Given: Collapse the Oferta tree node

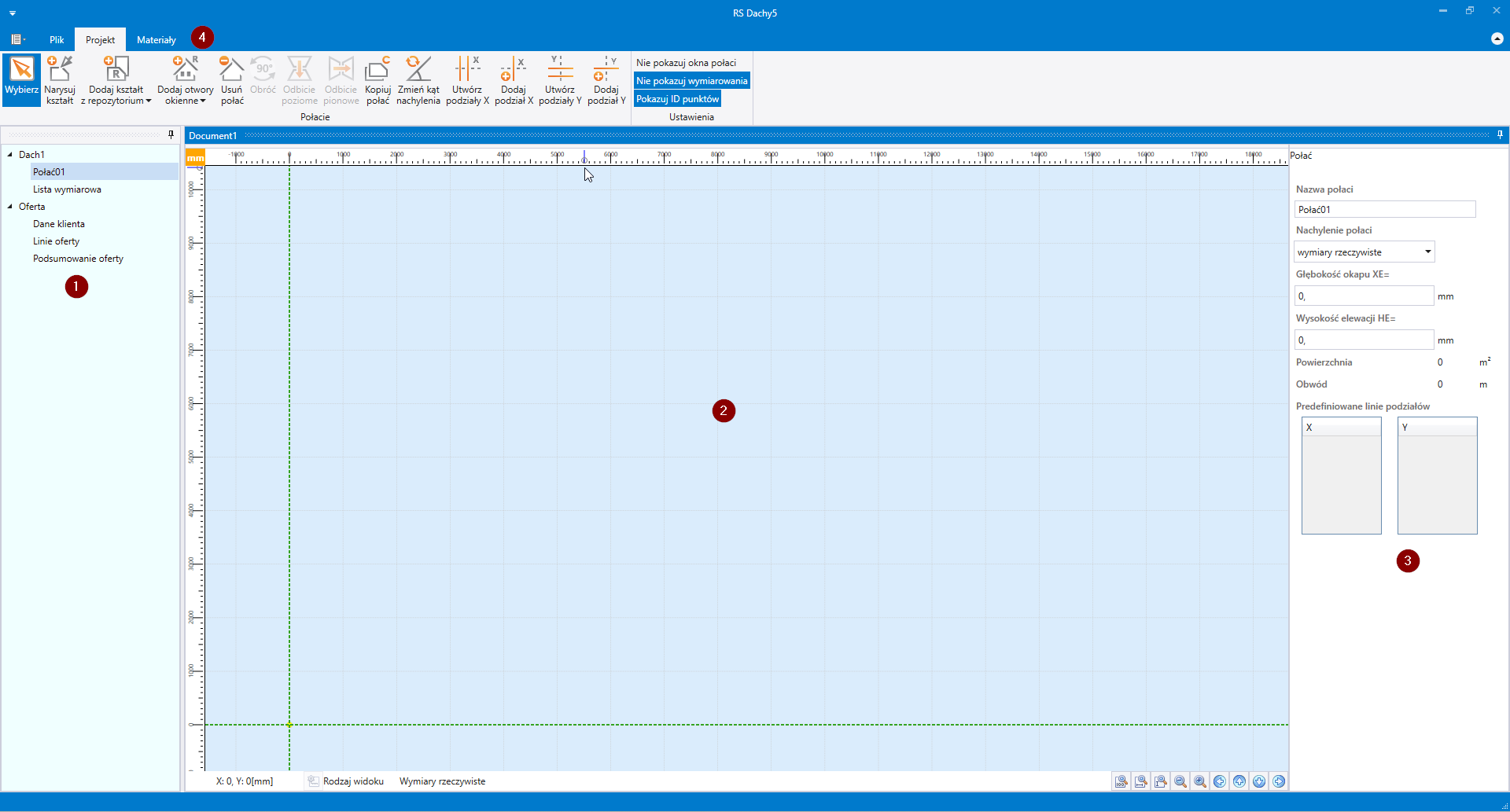Looking at the screenshot, I should (x=10, y=207).
